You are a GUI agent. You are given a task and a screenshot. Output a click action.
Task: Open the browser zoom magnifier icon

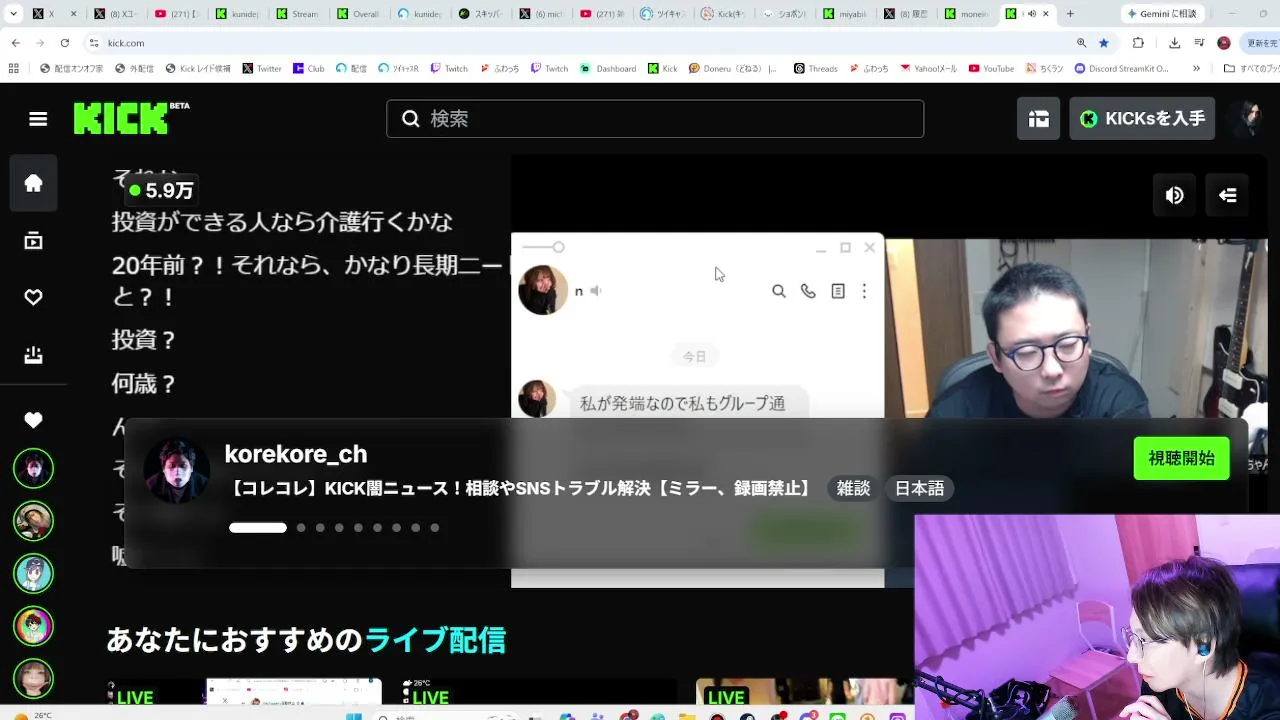click(1081, 43)
